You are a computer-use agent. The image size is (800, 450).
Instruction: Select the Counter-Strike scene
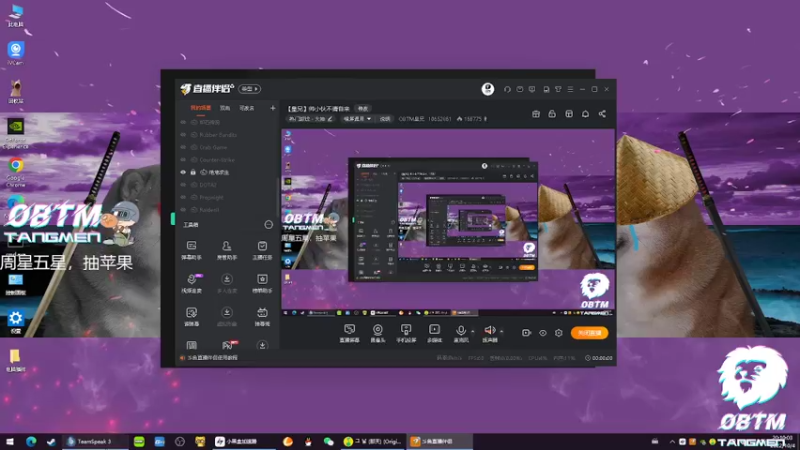pyautogui.click(x=217, y=160)
